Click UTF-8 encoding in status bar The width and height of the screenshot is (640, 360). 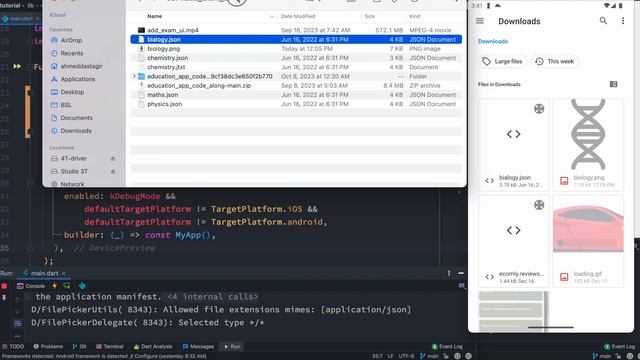tap(406, 356)
